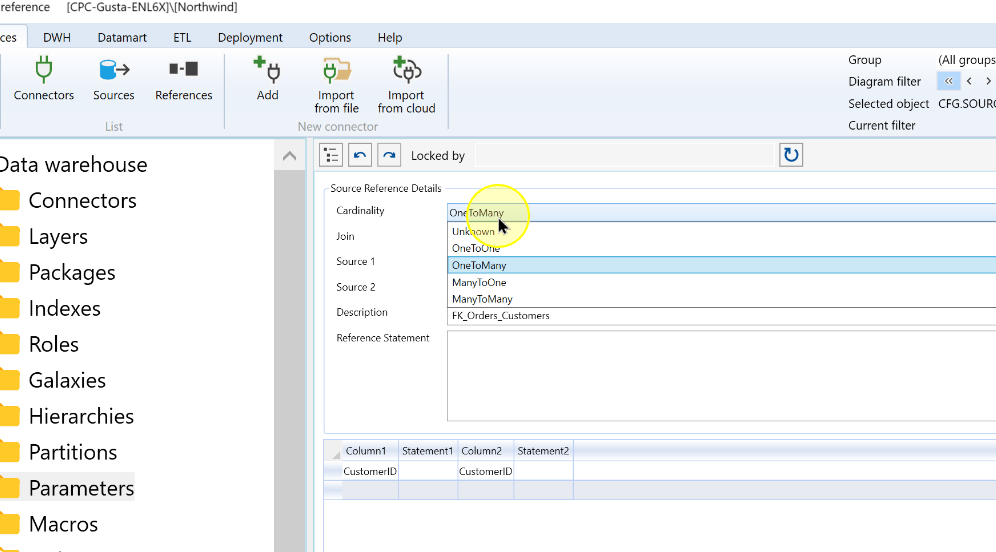
Task: Open the References list icon
Action: tap(184, 79)
